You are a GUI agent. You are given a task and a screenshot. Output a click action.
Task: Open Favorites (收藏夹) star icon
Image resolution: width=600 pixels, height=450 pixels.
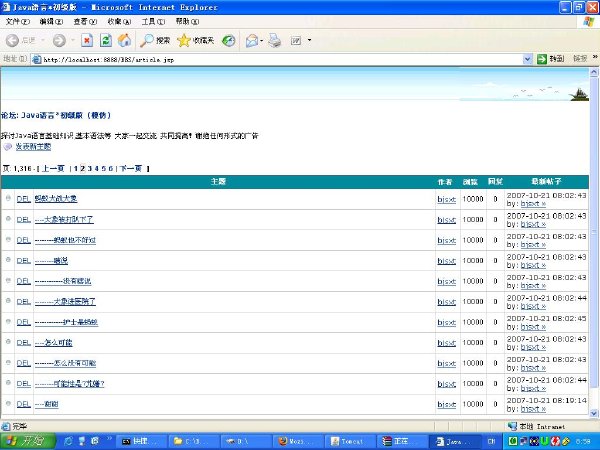coord(196,40)
